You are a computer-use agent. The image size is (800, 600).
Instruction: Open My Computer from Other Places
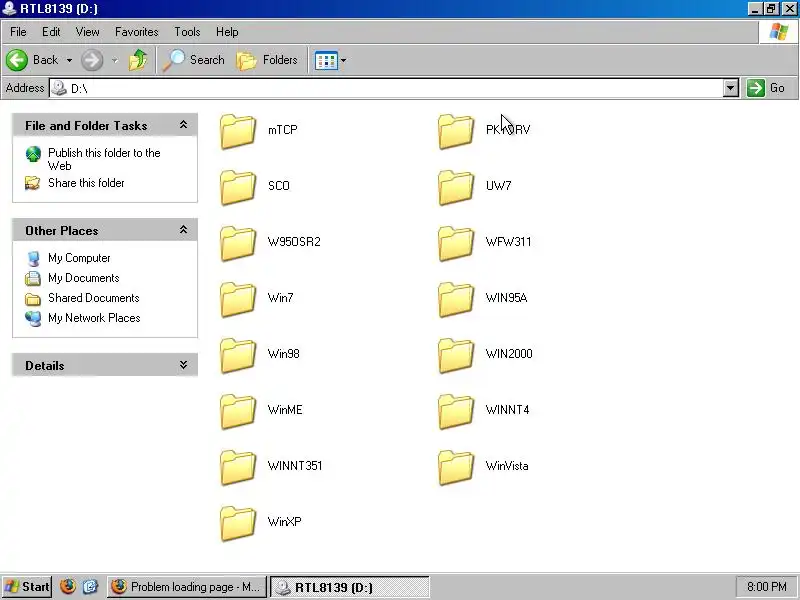pos(79,258)
